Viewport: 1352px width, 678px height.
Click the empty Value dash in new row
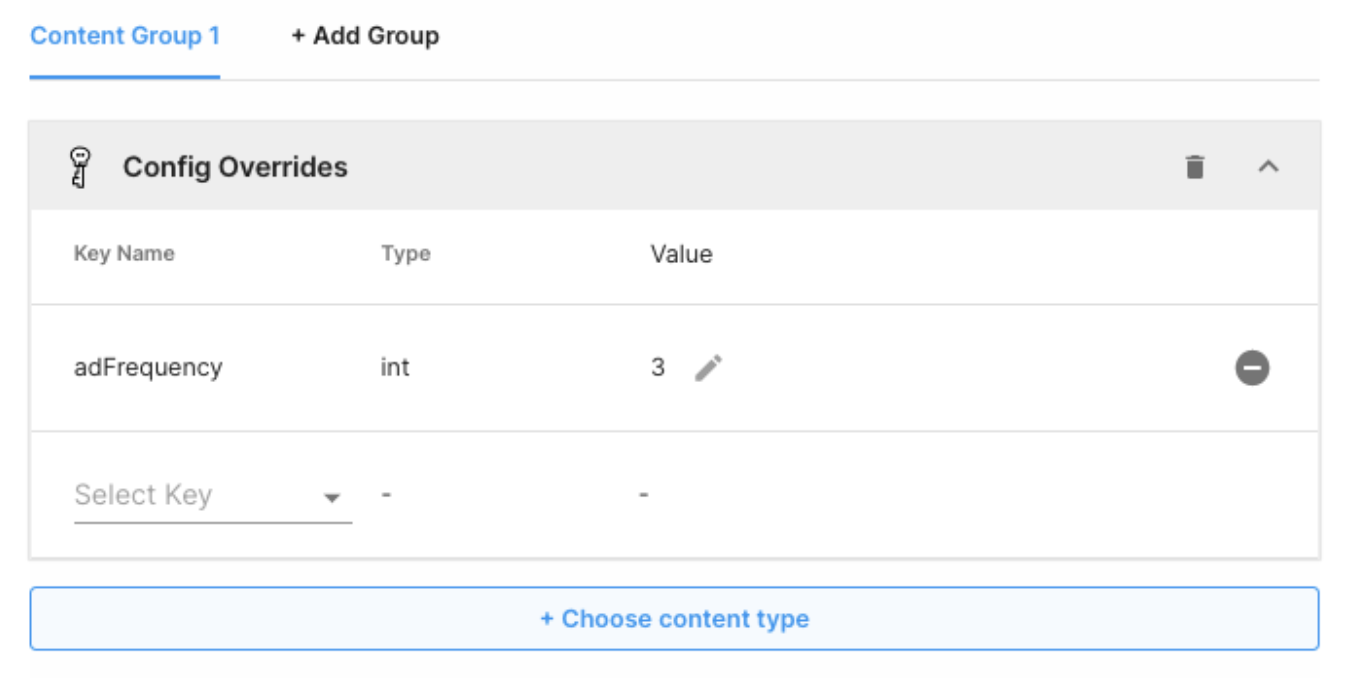click(x=644, y=495)
